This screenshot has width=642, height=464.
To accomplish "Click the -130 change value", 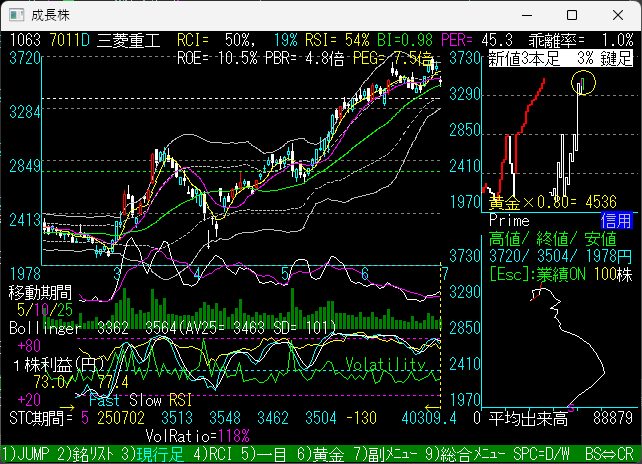I will point(361,419).
